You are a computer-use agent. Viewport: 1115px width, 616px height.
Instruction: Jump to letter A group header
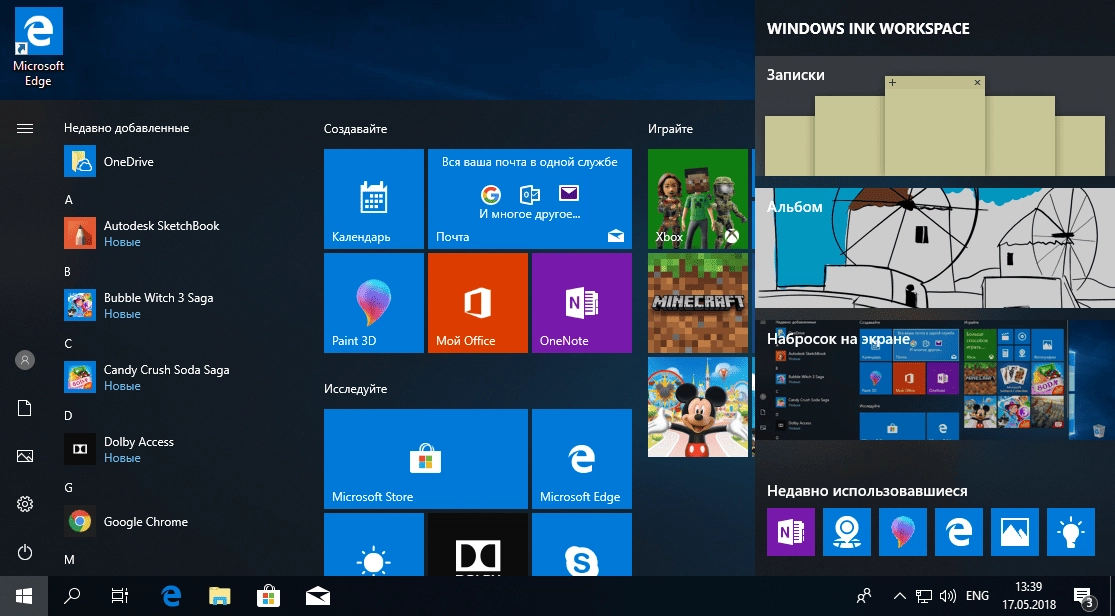69,200
